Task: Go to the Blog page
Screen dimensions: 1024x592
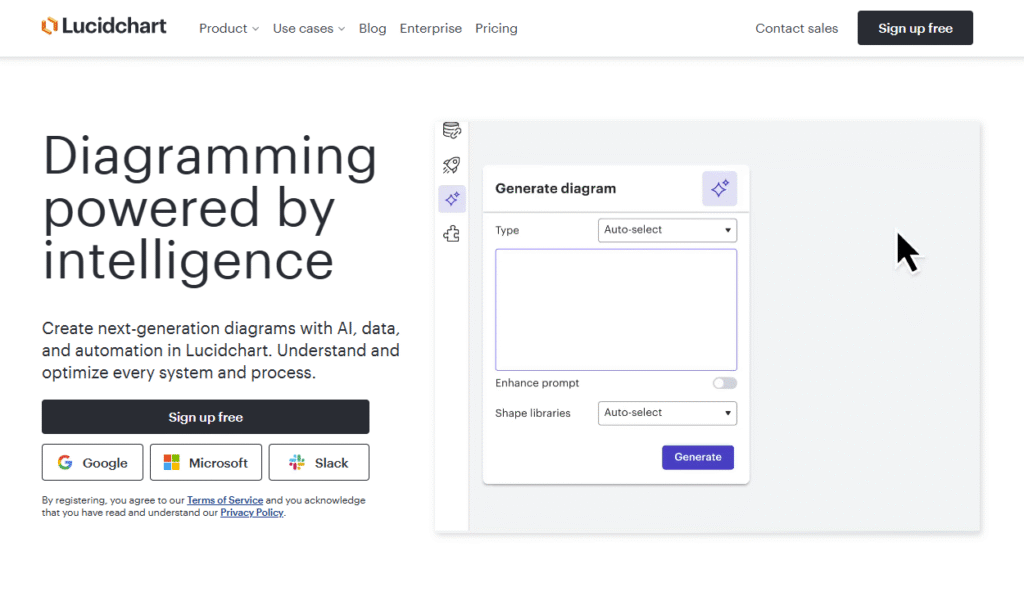Action: coord(372,28)
